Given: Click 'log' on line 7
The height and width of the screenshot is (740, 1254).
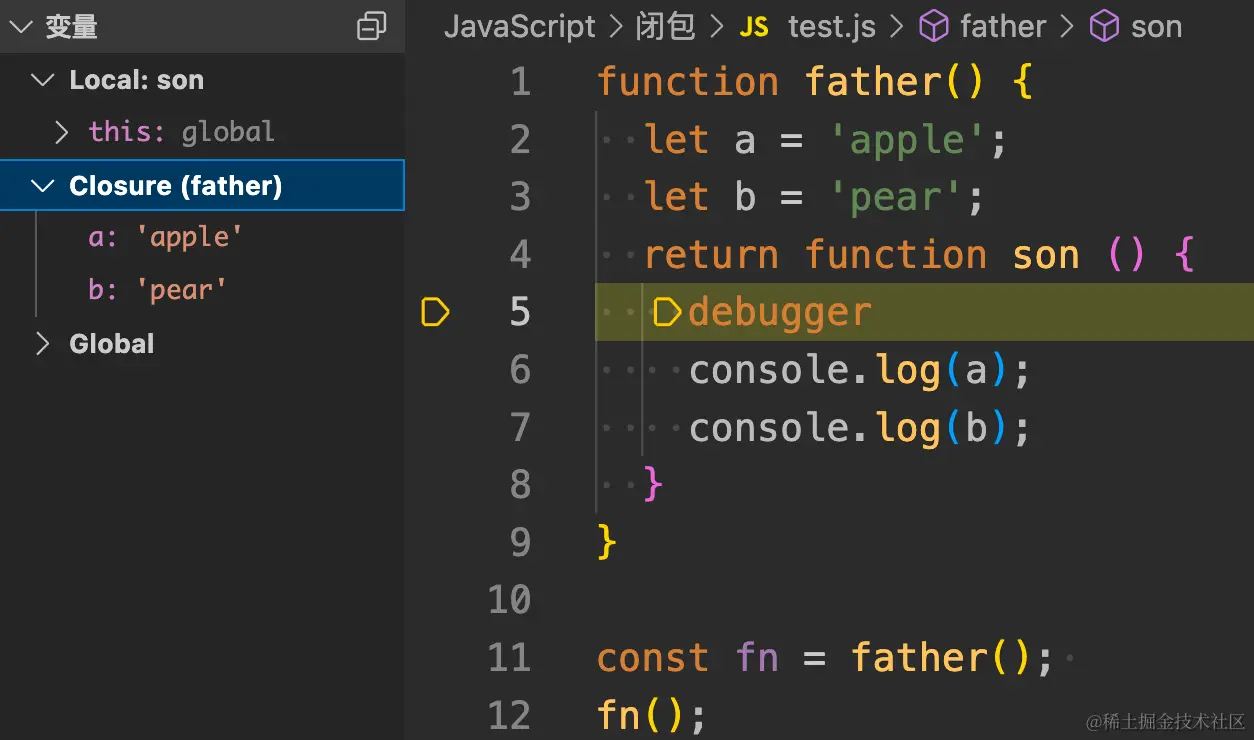Looking at the screenshot, I should pyautogui.click(x=909, y=429).
